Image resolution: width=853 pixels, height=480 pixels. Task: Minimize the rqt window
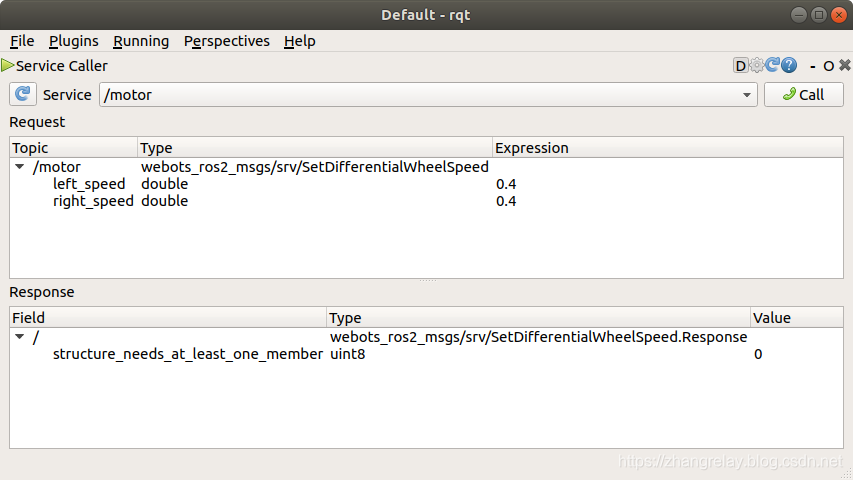[x=799, y=15]
